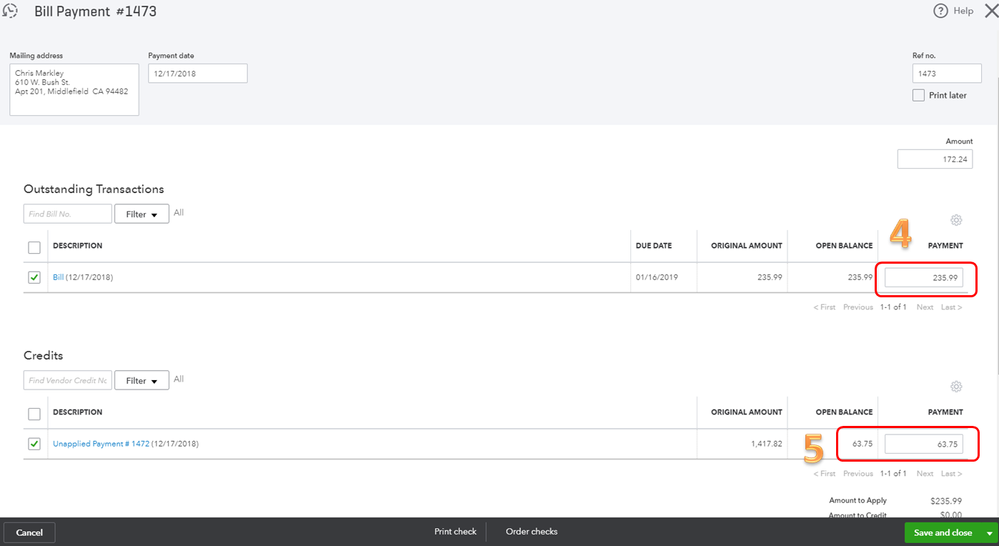Image resolution: width=999 pixels, height=546 pixels.
Task: Click the Find Bill No. search box
Action: (x=68, y=214)
